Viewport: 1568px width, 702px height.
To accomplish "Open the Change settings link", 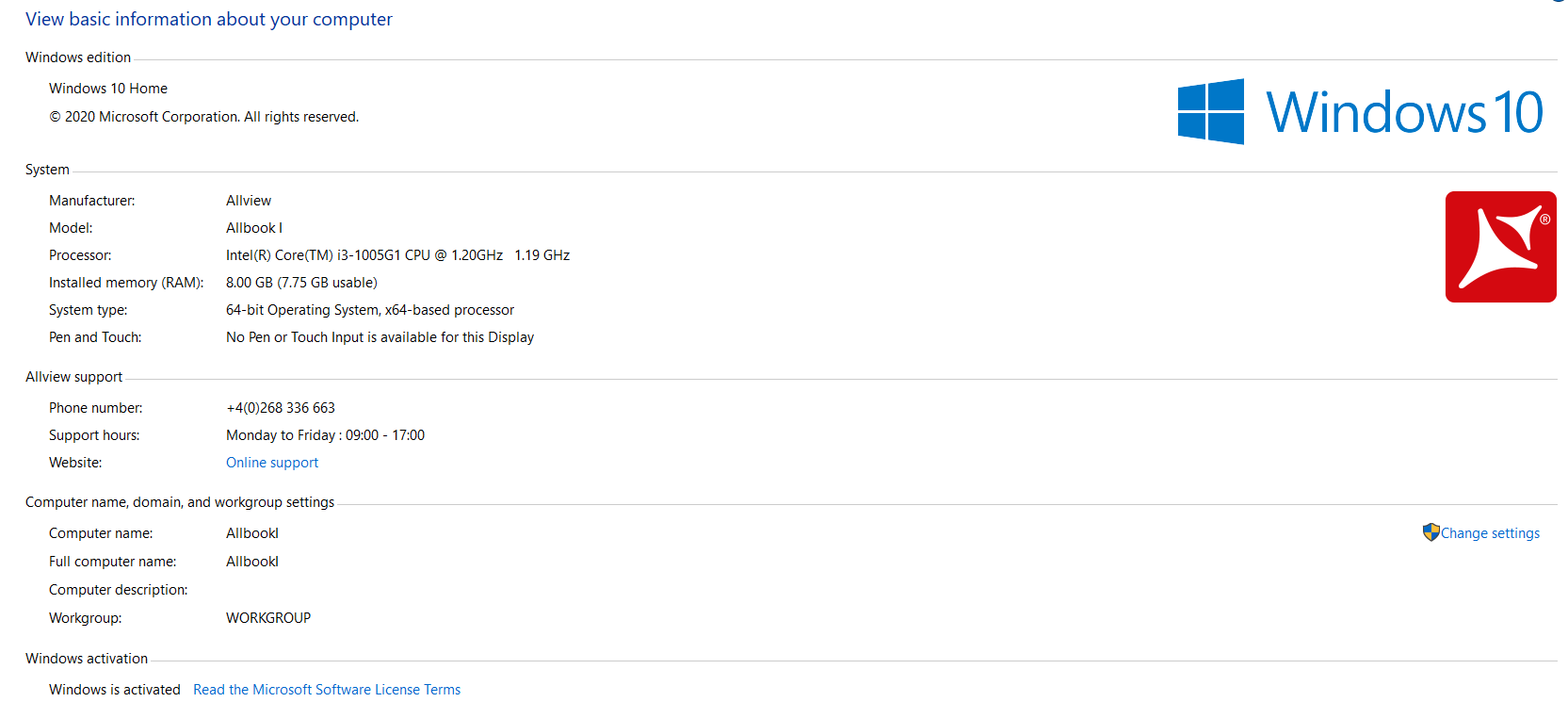I will pyautogui.click(x=1490, y=533).
